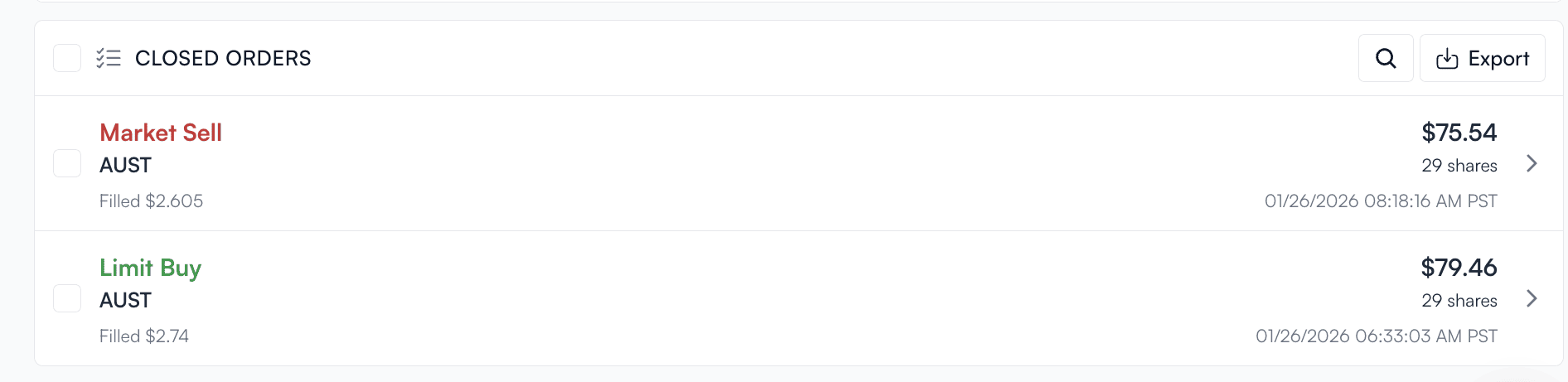The image size is (1568, 382).
Task: Click the $75.54 order total
Action: click(1459, 133)
